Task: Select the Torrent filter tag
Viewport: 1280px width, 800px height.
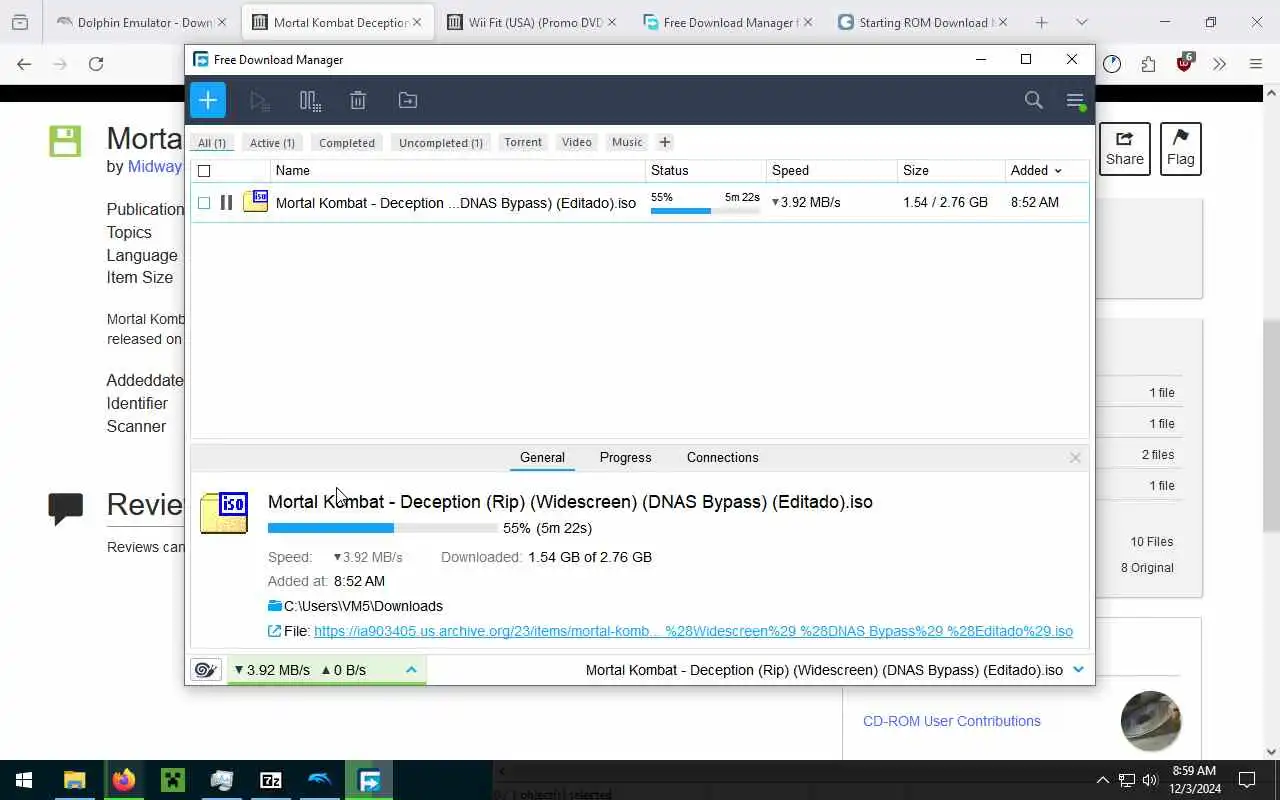Action: click(523, 142)
